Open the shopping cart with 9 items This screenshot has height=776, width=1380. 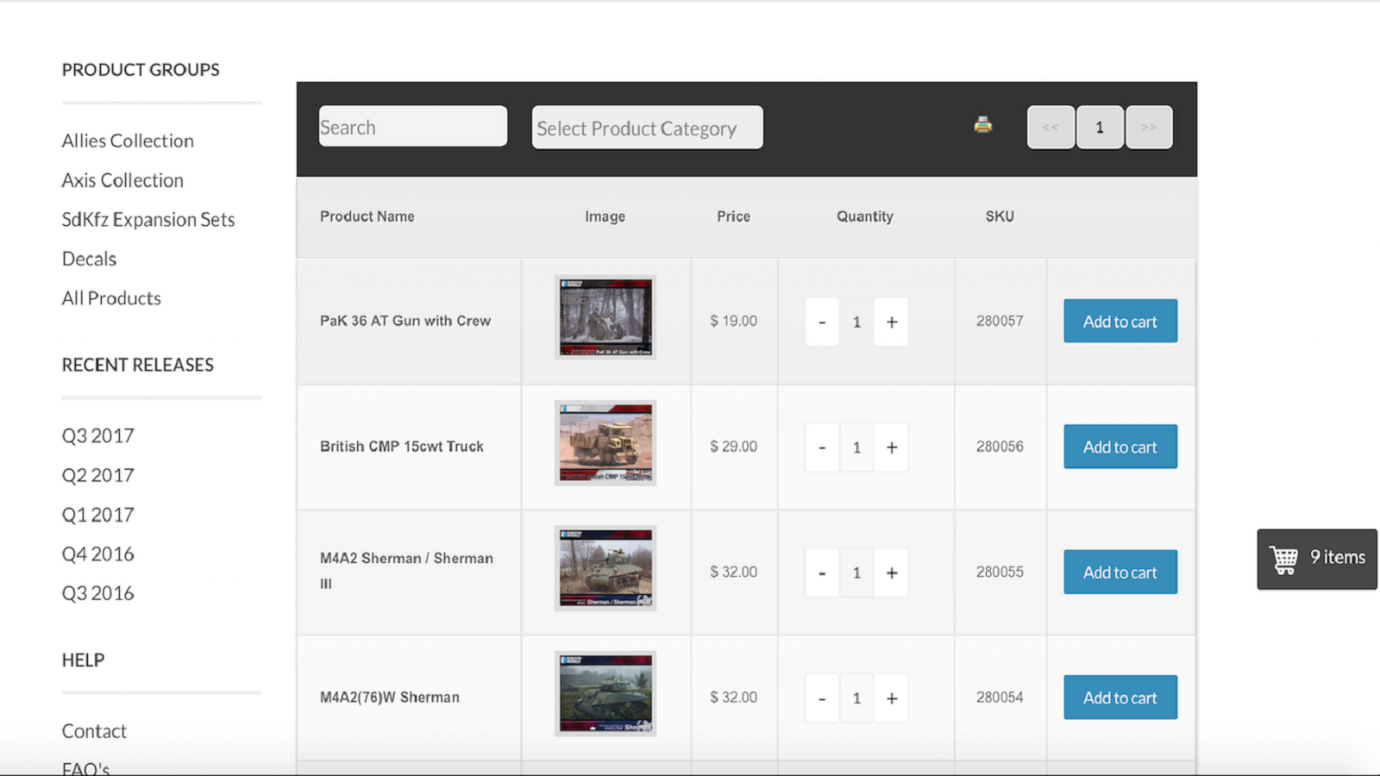click(x=1316, y=558)
